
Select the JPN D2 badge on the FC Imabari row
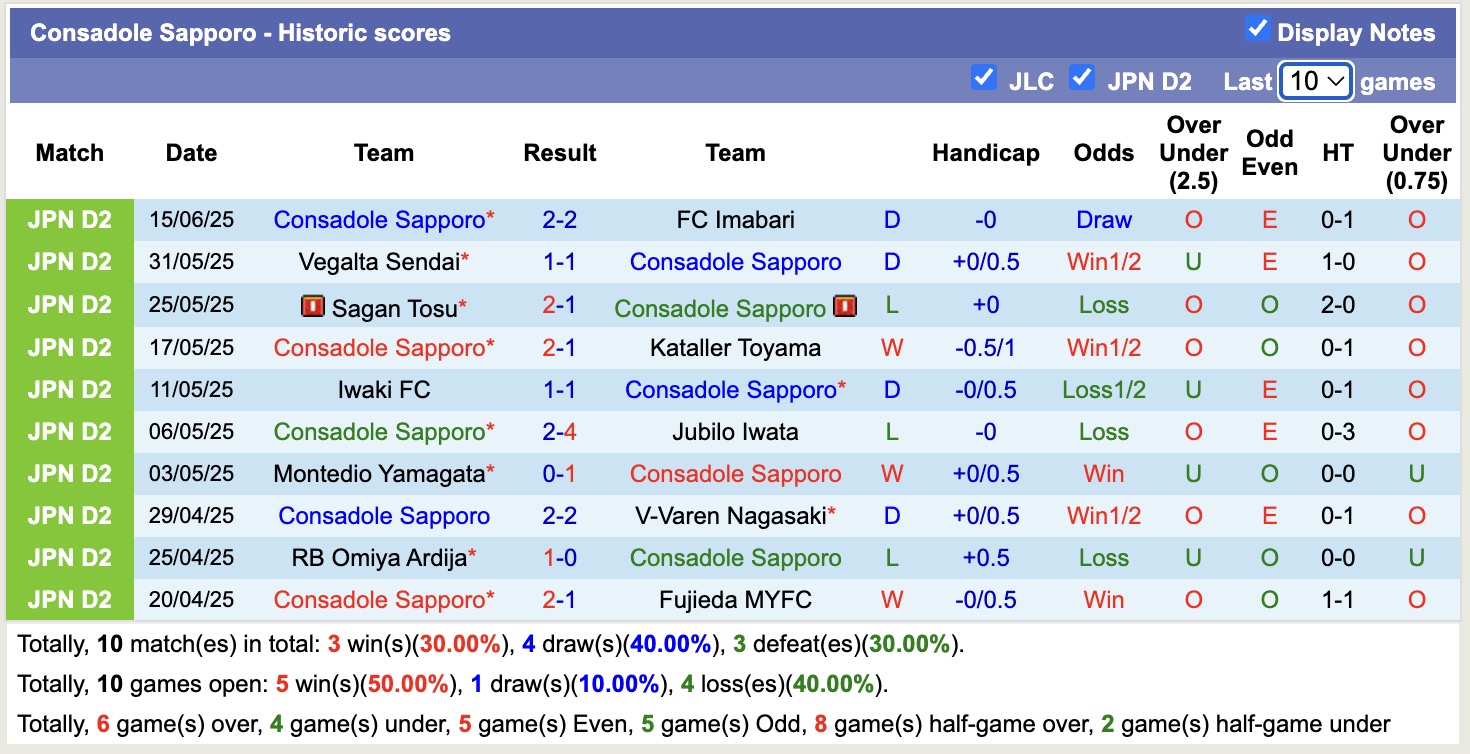tap(71, 220)
